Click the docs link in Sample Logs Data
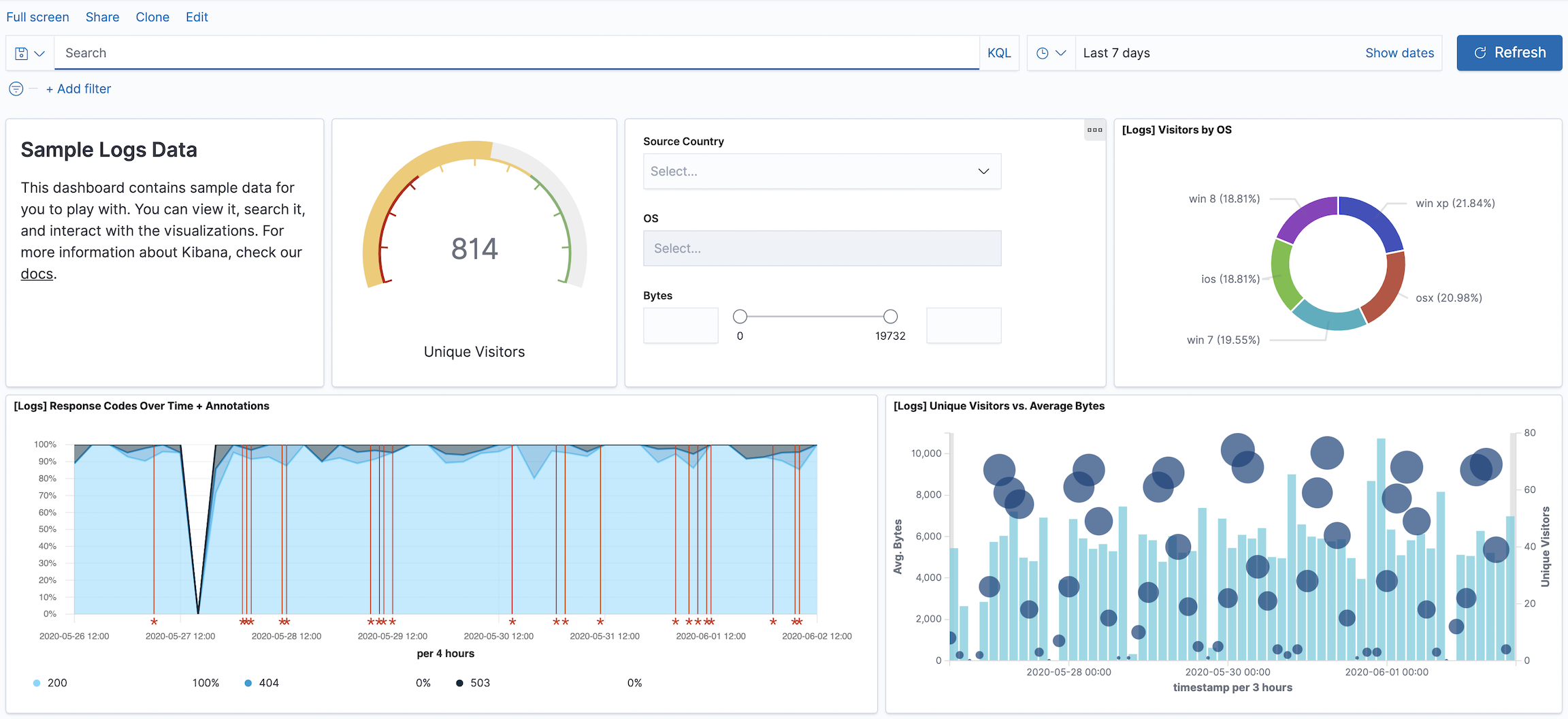This screenshot has height=719, width=1568. pos(36,273)
